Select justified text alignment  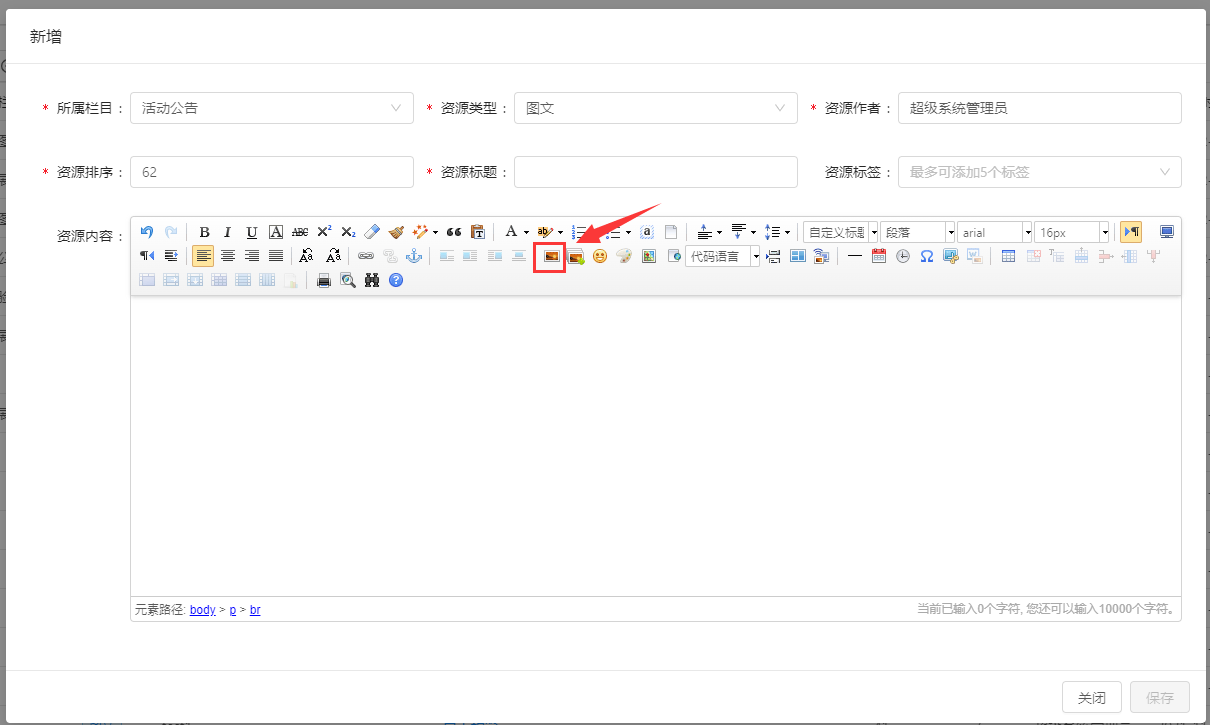pos(276,256)
